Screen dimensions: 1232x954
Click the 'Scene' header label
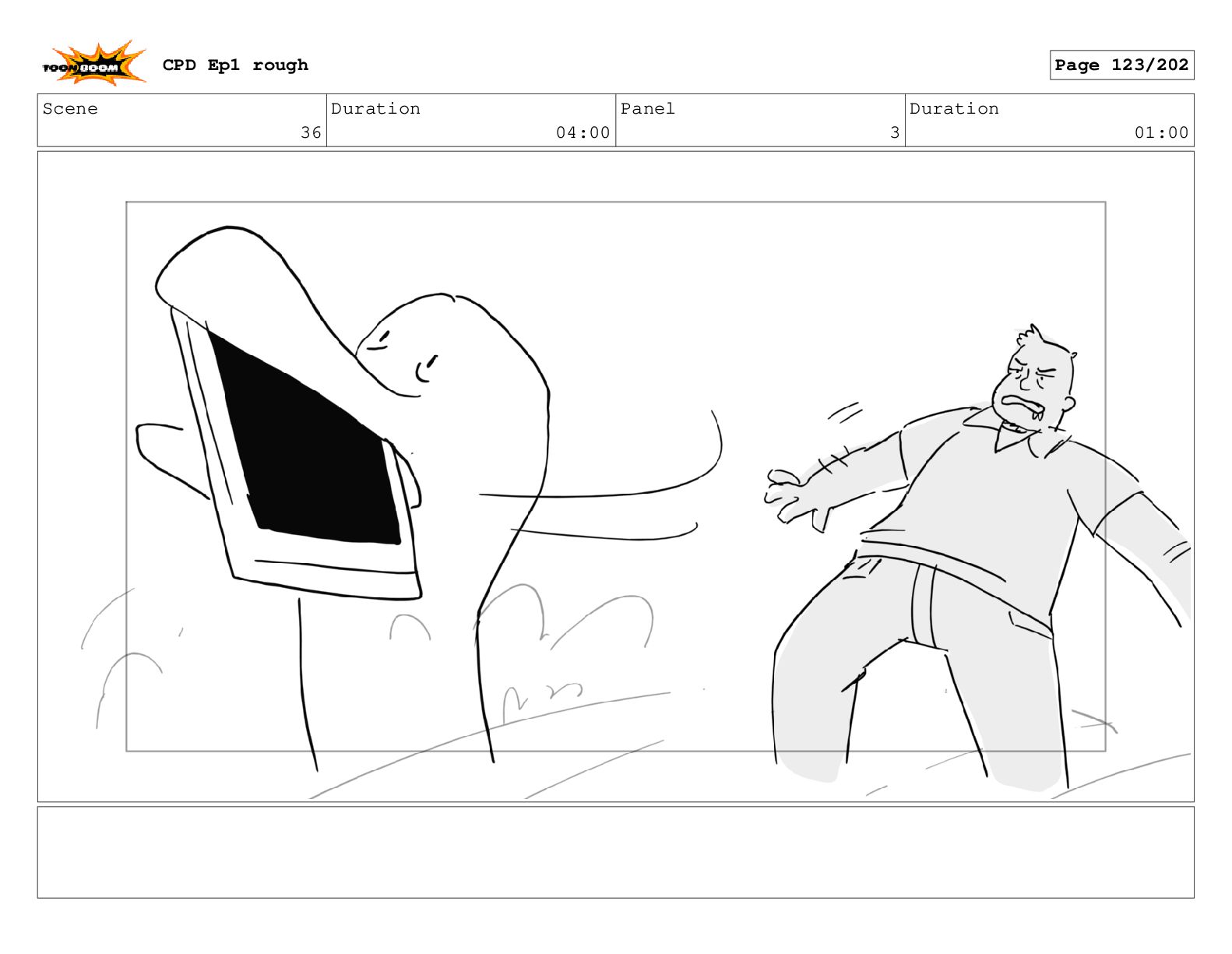coord(70,108)
